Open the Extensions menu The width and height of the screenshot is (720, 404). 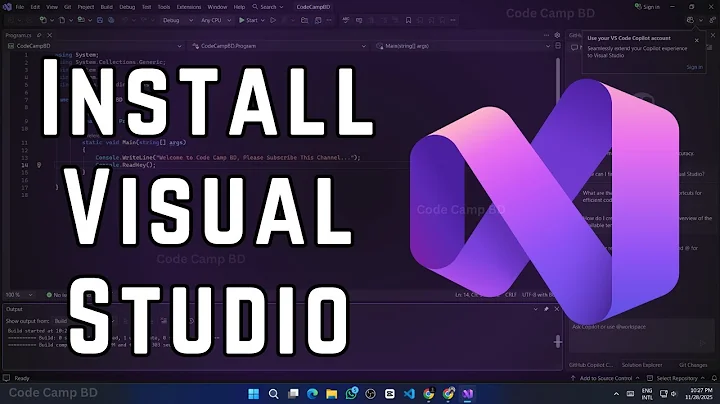[189, 7]
